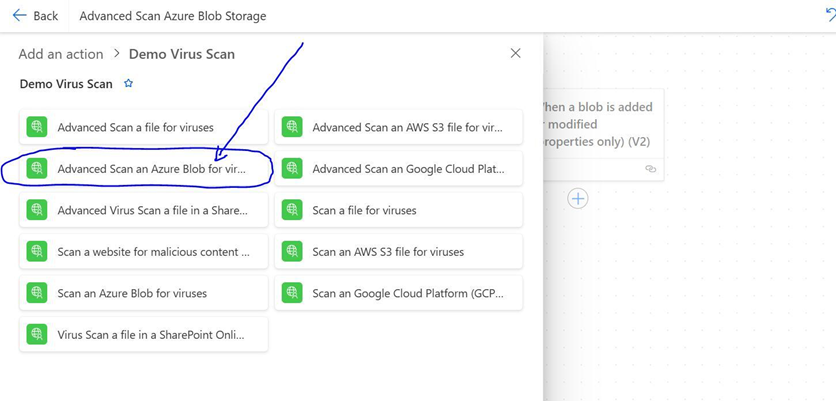836x401 pixels.
Task: Click the green icon beside Scan a file for viruses
Action: [x=292, y=210]
